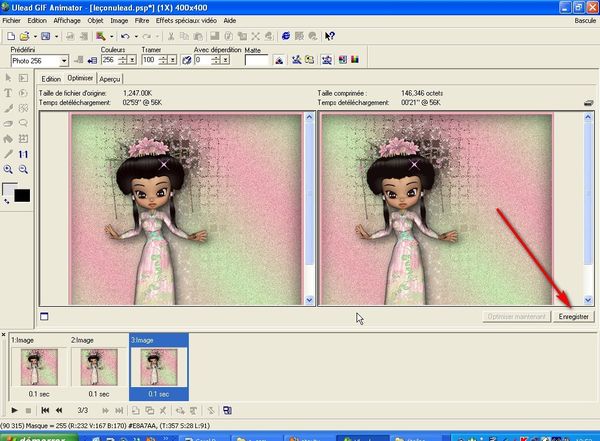This screenshot has width=600, height=441.
Task: Select the Paint brush tool
Action: (x=8, y=108)
